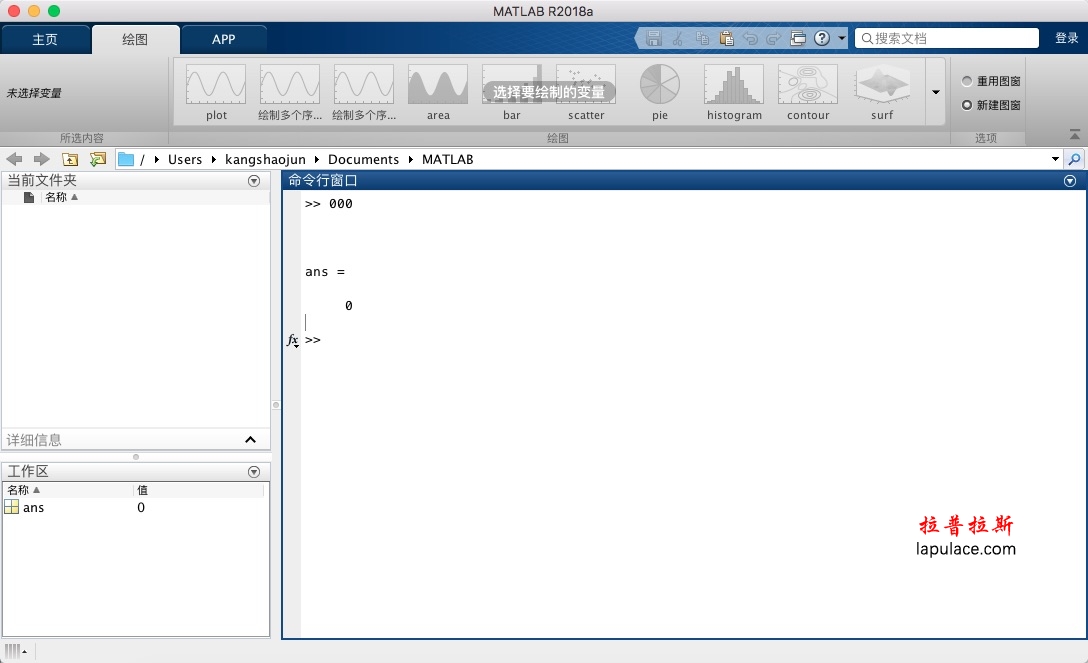Choose the bar chart type

pyautogui.click(x=511, y=93)
